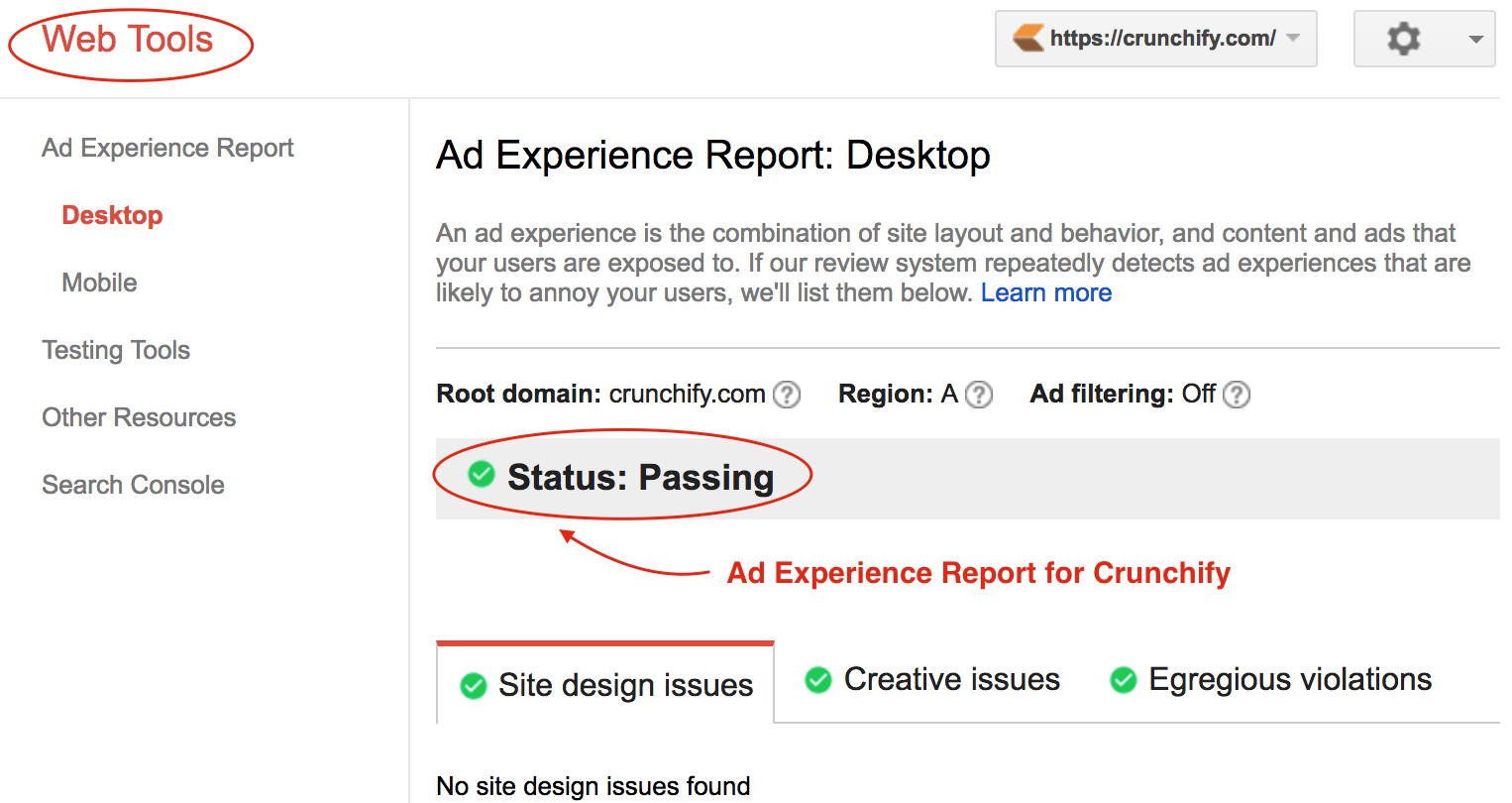Click help icon next to Ad filtering: Off
Viewport: 1512px width, 803px height.
(x=1237, y=395)
